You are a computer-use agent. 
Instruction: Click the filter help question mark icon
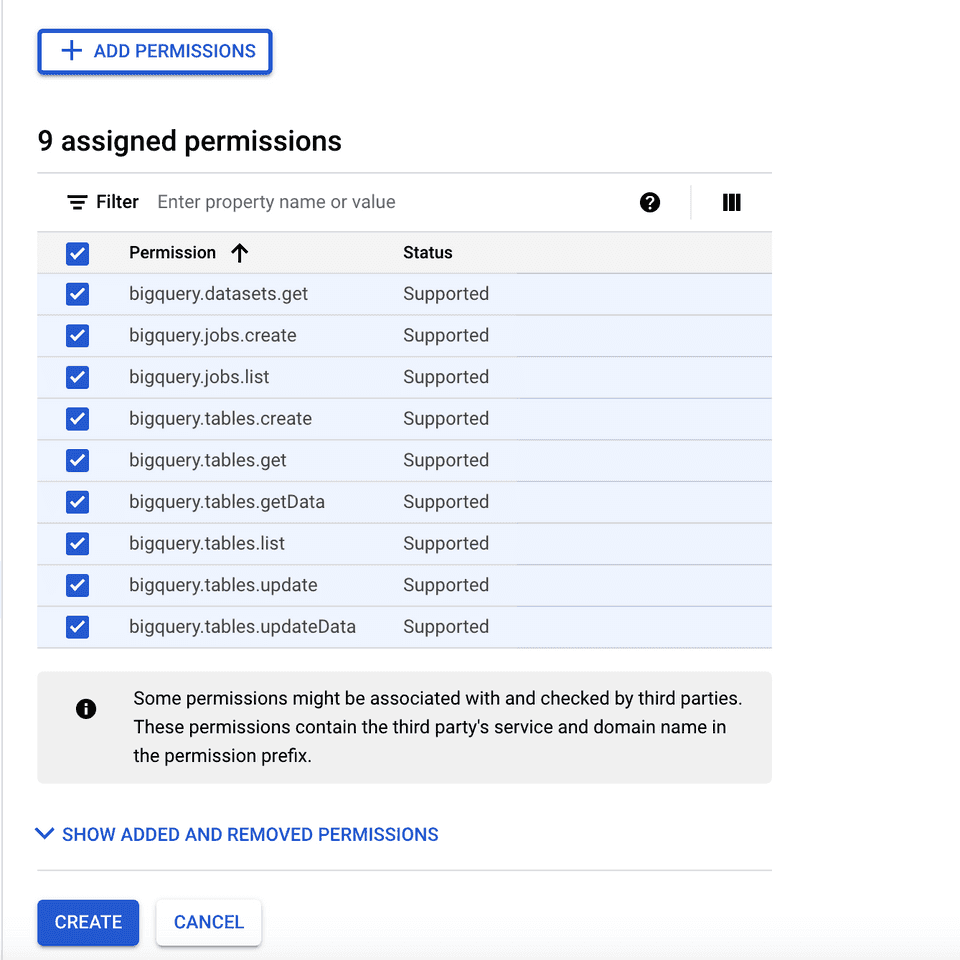[x=650, y=203]
